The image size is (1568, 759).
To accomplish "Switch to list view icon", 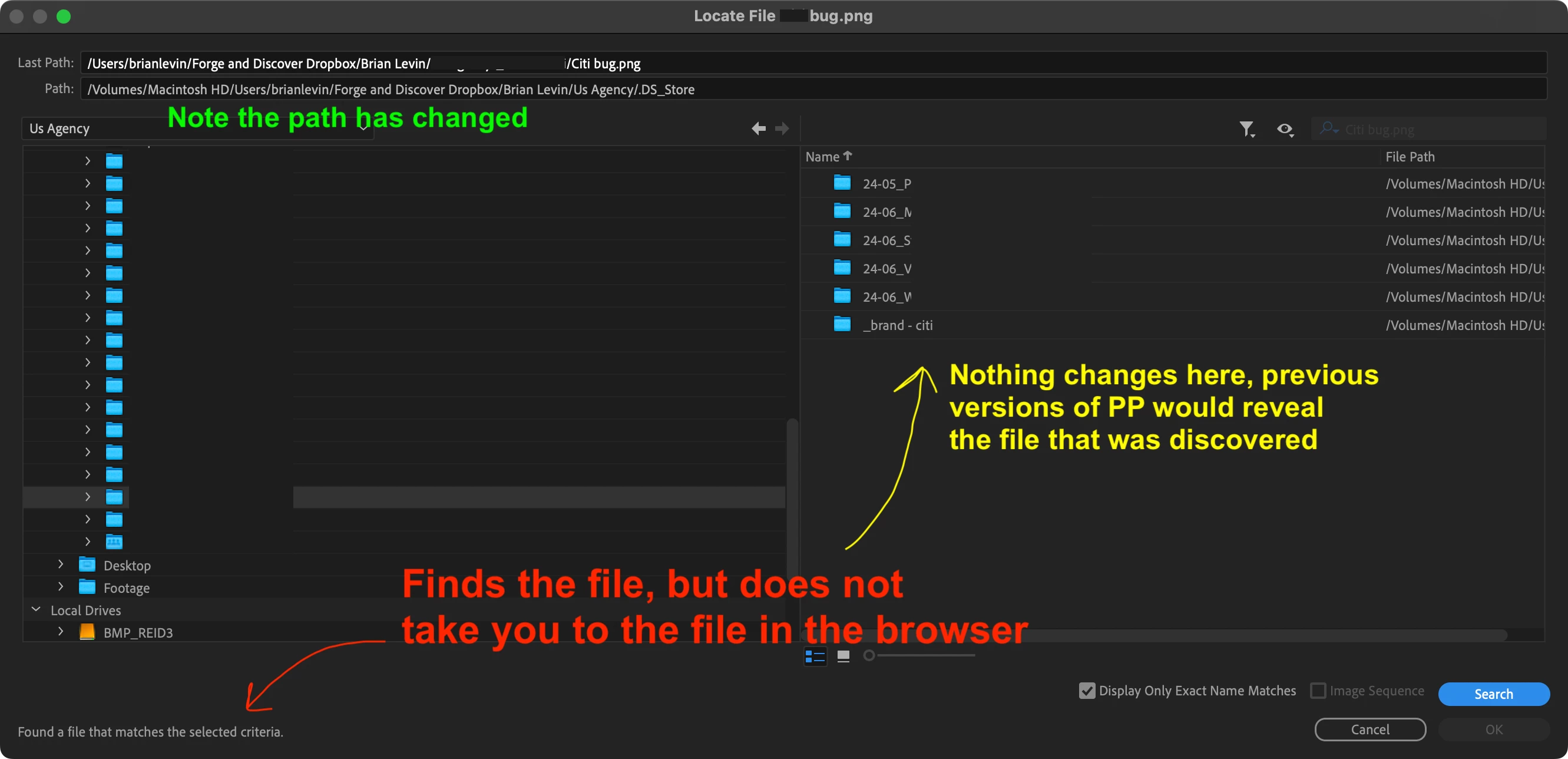I will tap(815, 656).
